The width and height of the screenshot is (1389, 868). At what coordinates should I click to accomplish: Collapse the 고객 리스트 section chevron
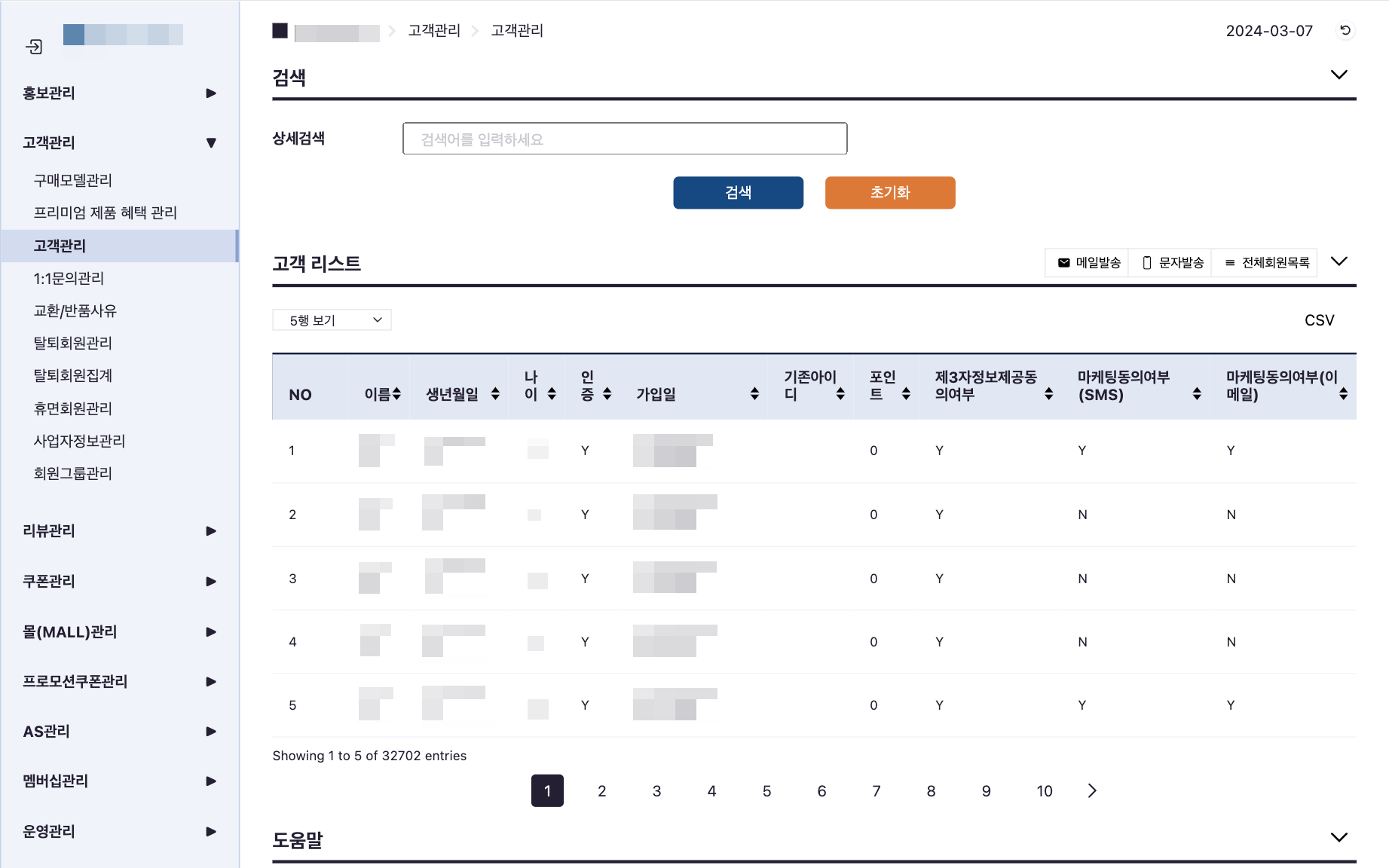pos(1339,261)
